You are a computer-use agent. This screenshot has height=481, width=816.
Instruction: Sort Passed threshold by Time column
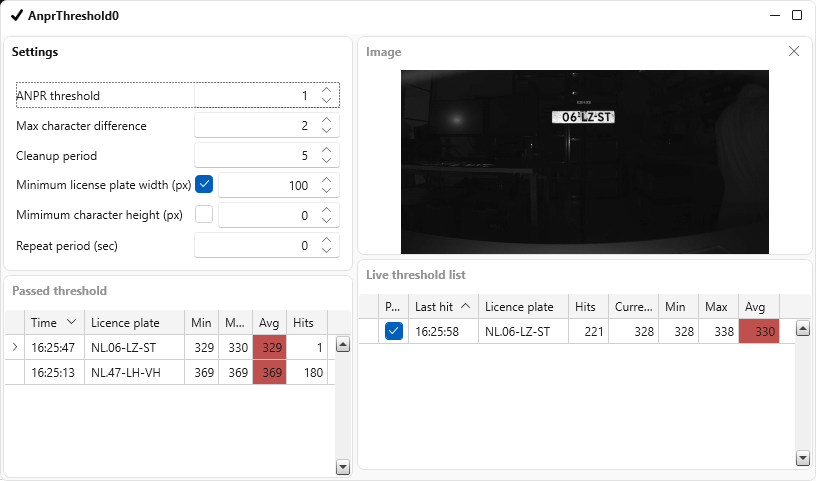tap(54, 323)
